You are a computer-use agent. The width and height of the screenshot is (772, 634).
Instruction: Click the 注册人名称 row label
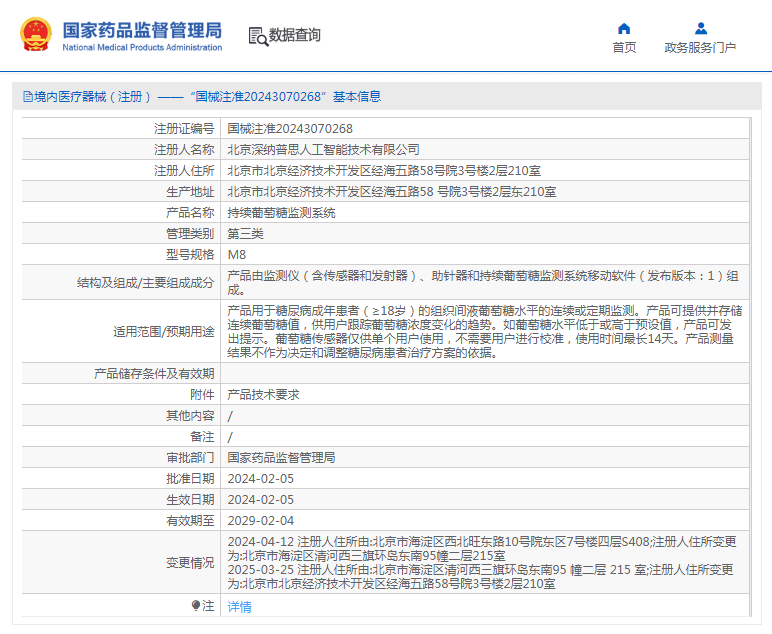click(184, 150)
